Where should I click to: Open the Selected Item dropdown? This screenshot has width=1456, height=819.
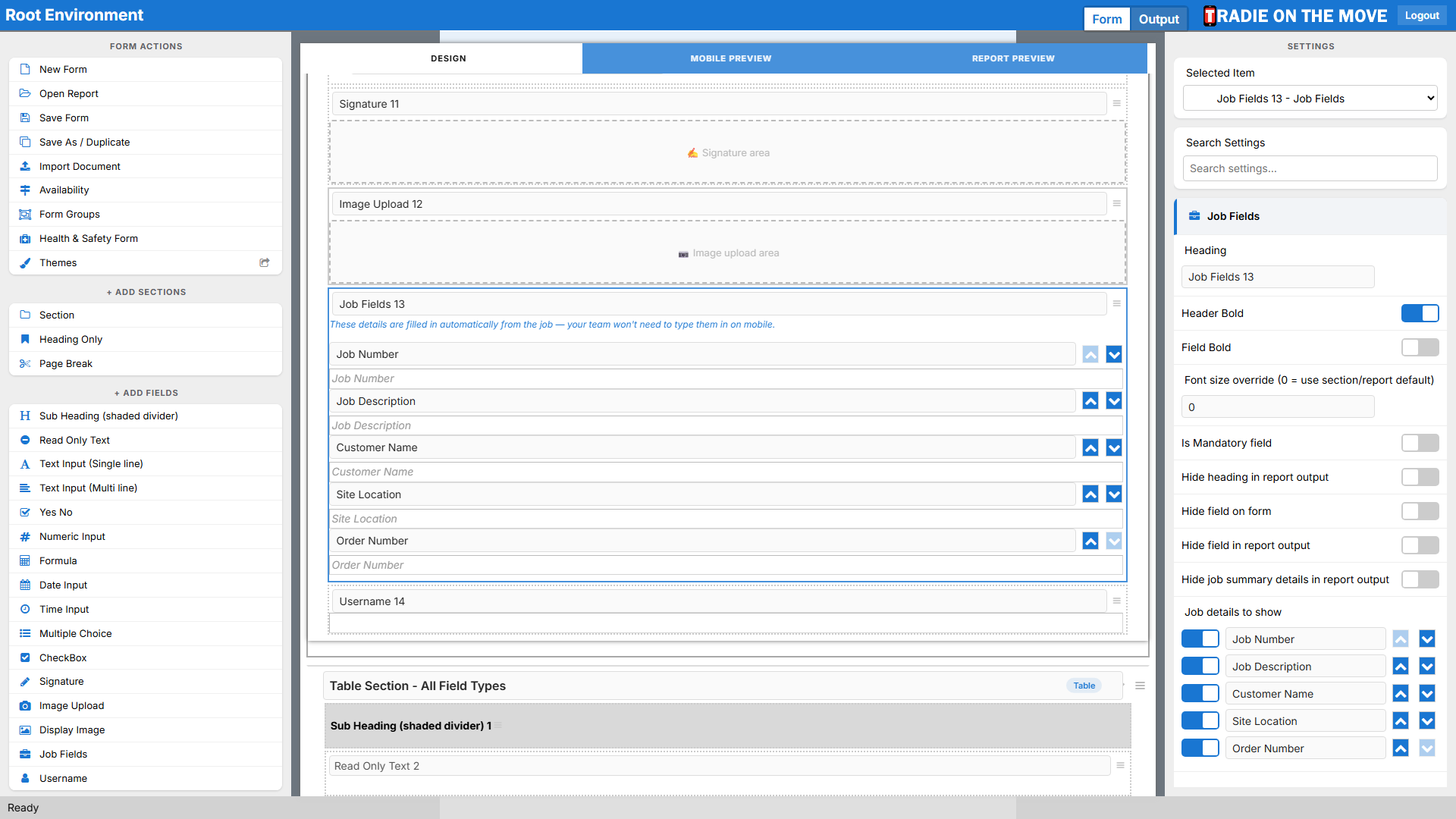[1310, 99]
